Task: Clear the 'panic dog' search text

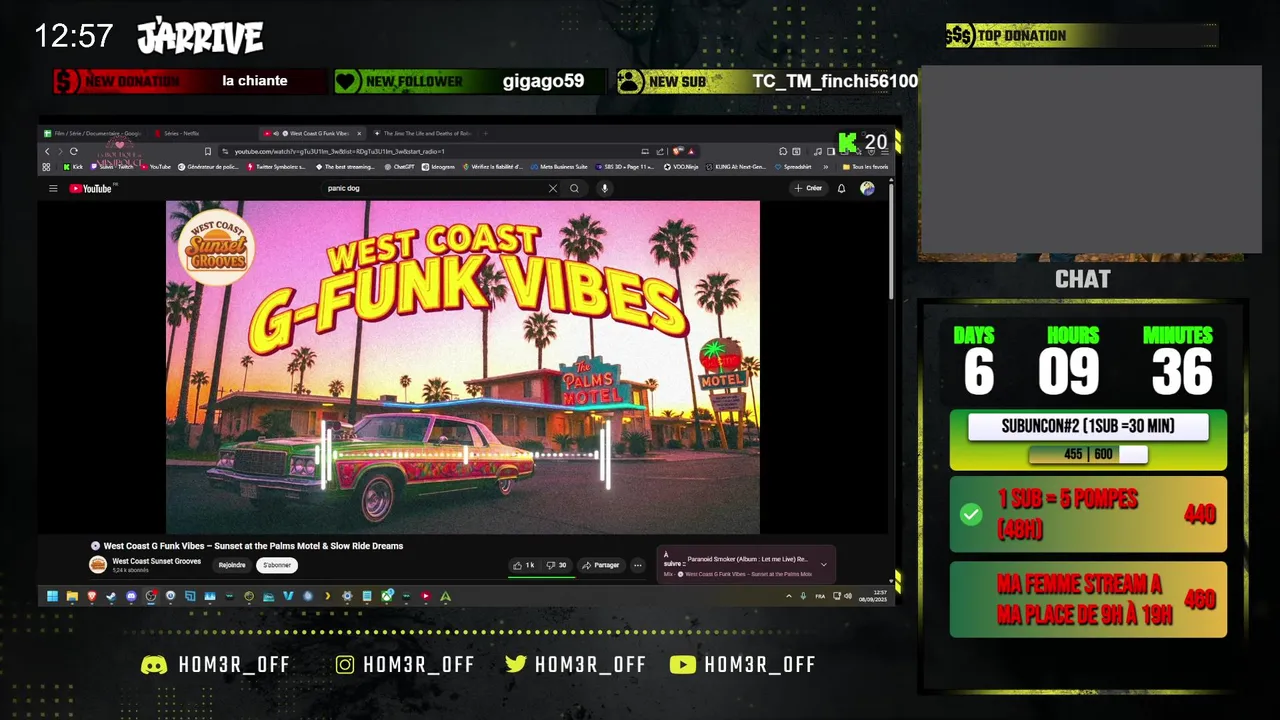Action: [553, 188]
